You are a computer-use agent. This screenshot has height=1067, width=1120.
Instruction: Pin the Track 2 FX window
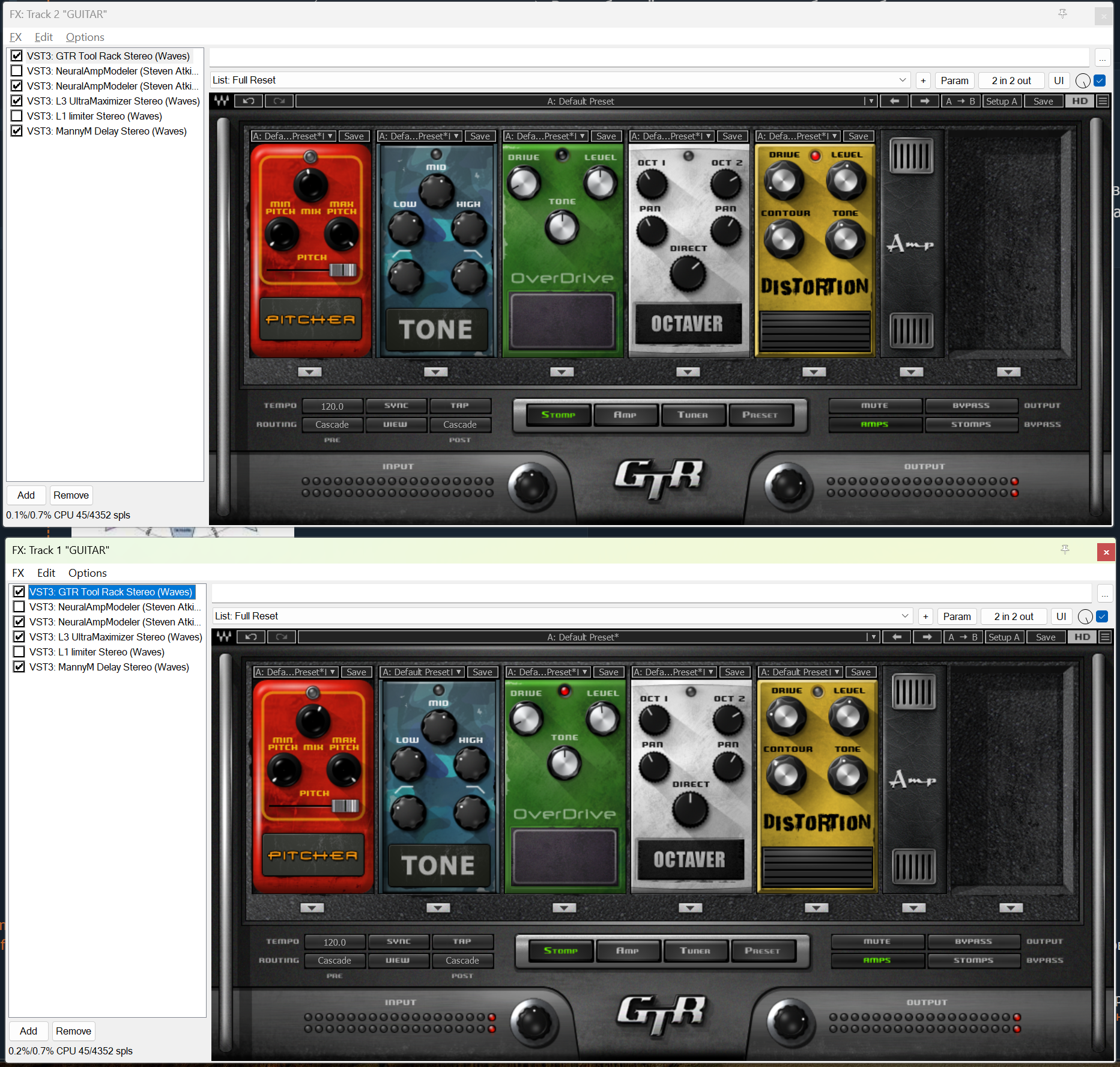tap(1062, 13)
